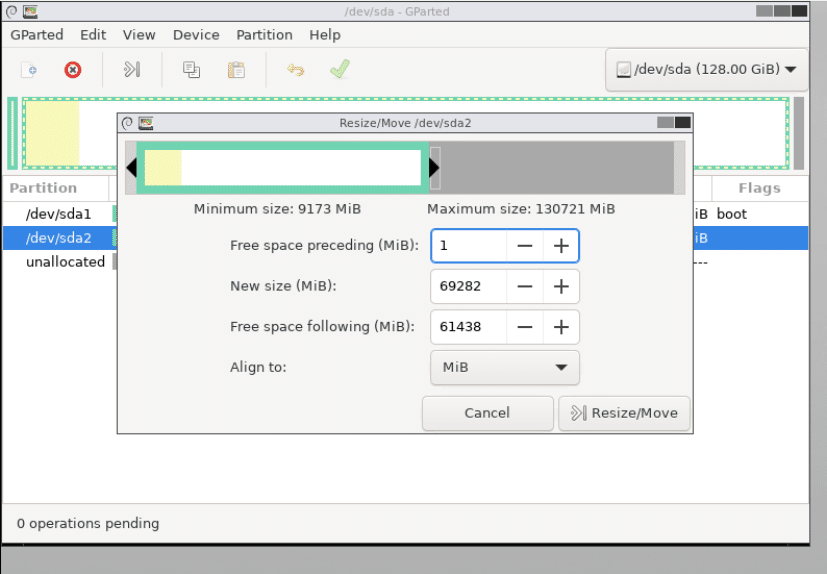Open the Help menu
The height and width of the screenshot is (574, 827).
point(325,35)
